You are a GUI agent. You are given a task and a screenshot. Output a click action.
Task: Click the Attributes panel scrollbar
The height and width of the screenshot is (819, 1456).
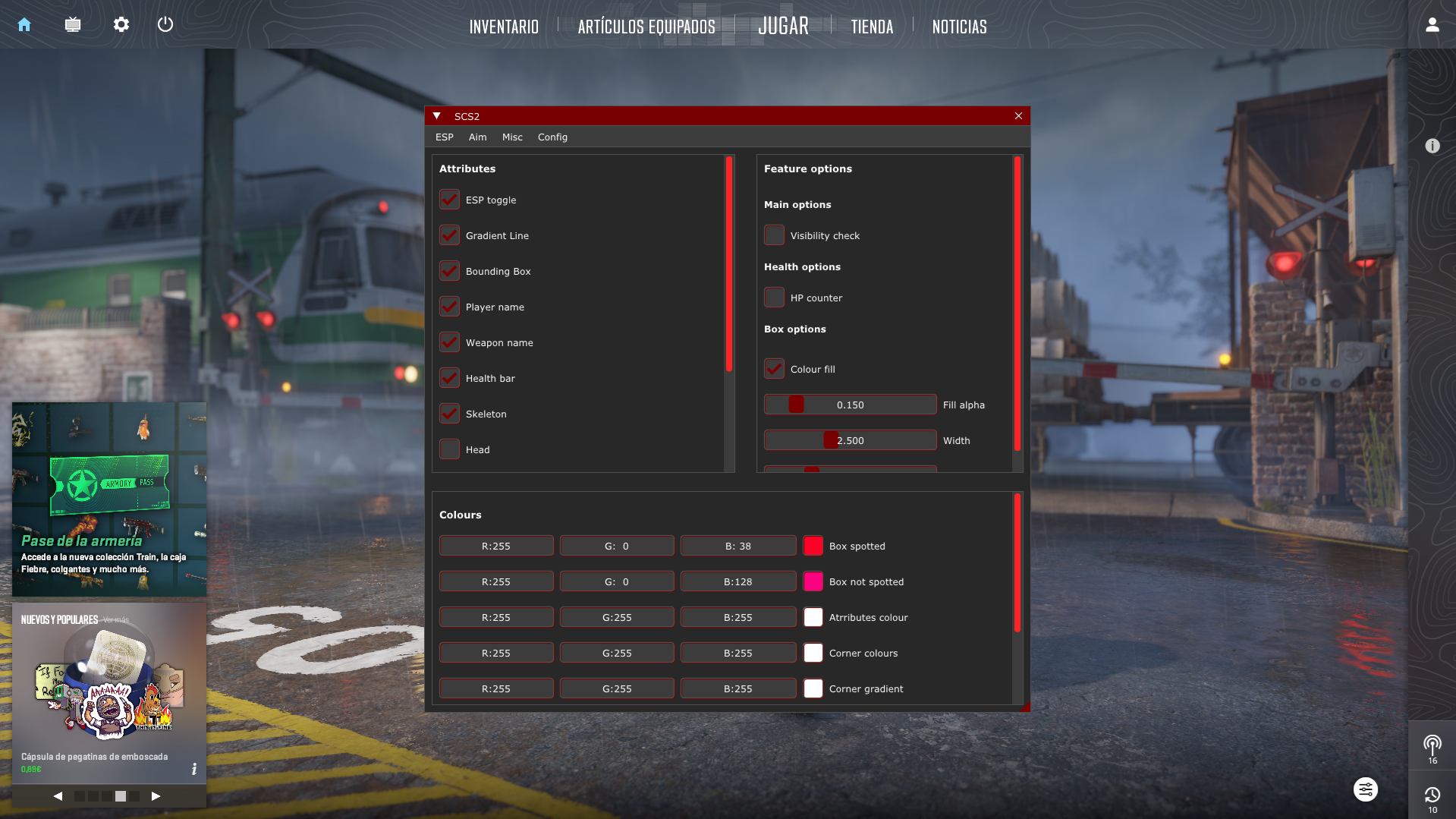[x=729, y=264]
